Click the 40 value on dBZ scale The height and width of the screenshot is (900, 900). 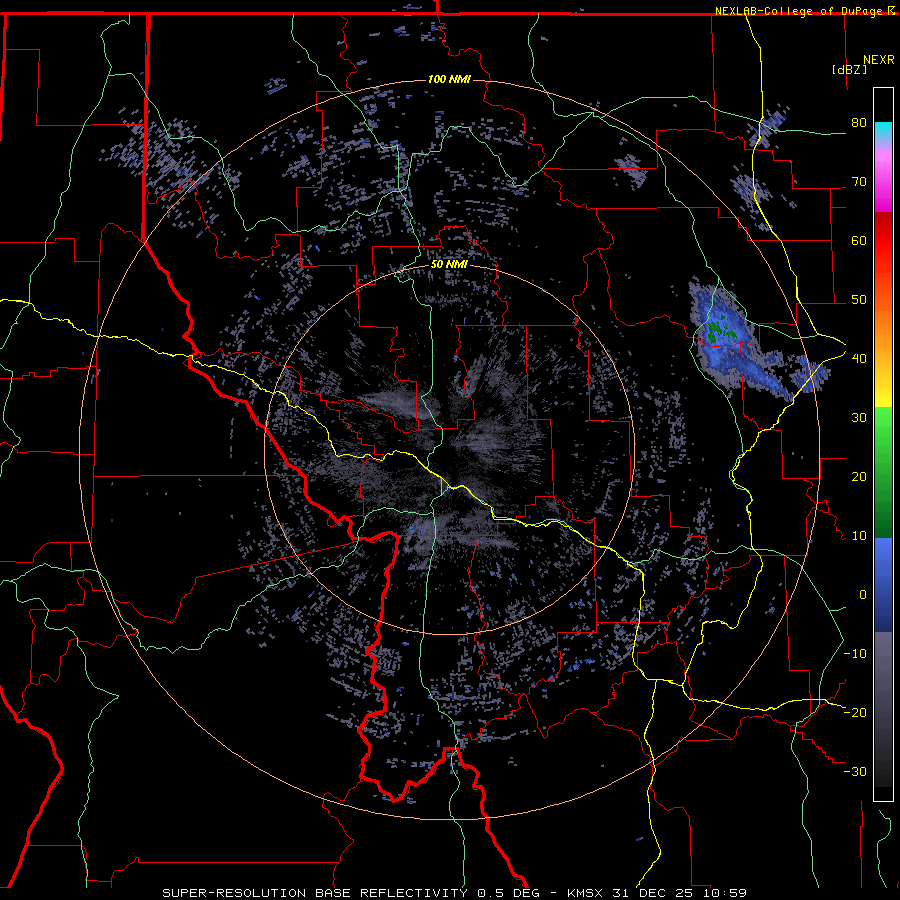click(x=859, y=358)
